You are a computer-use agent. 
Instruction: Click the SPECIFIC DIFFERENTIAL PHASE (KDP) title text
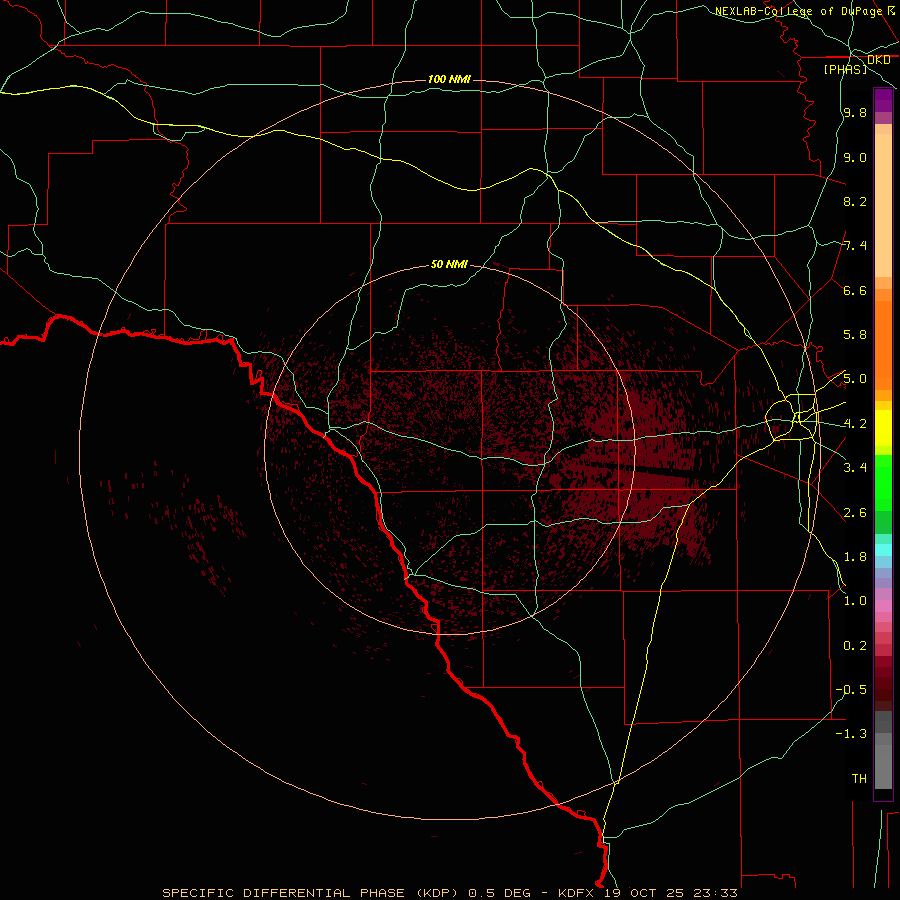[x=310, y=893]
